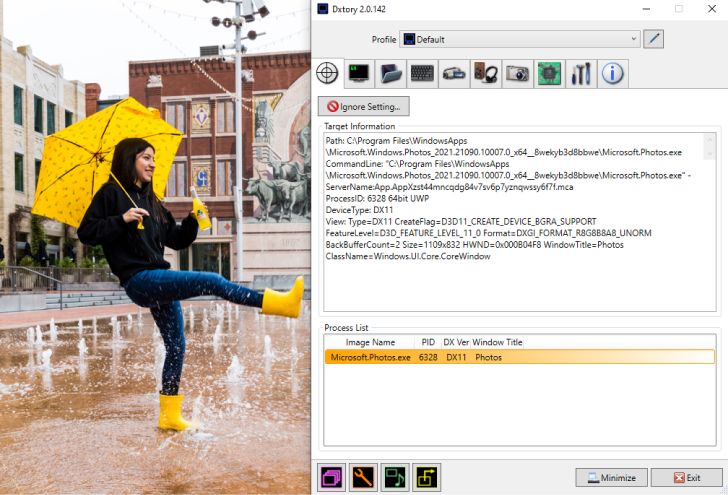Click the green music note icon button
Viewport: 728px width, 495px height.
point(395,477)
